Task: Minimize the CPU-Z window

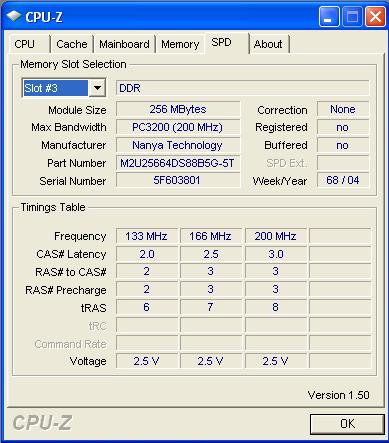Action: tap(329, 17)
